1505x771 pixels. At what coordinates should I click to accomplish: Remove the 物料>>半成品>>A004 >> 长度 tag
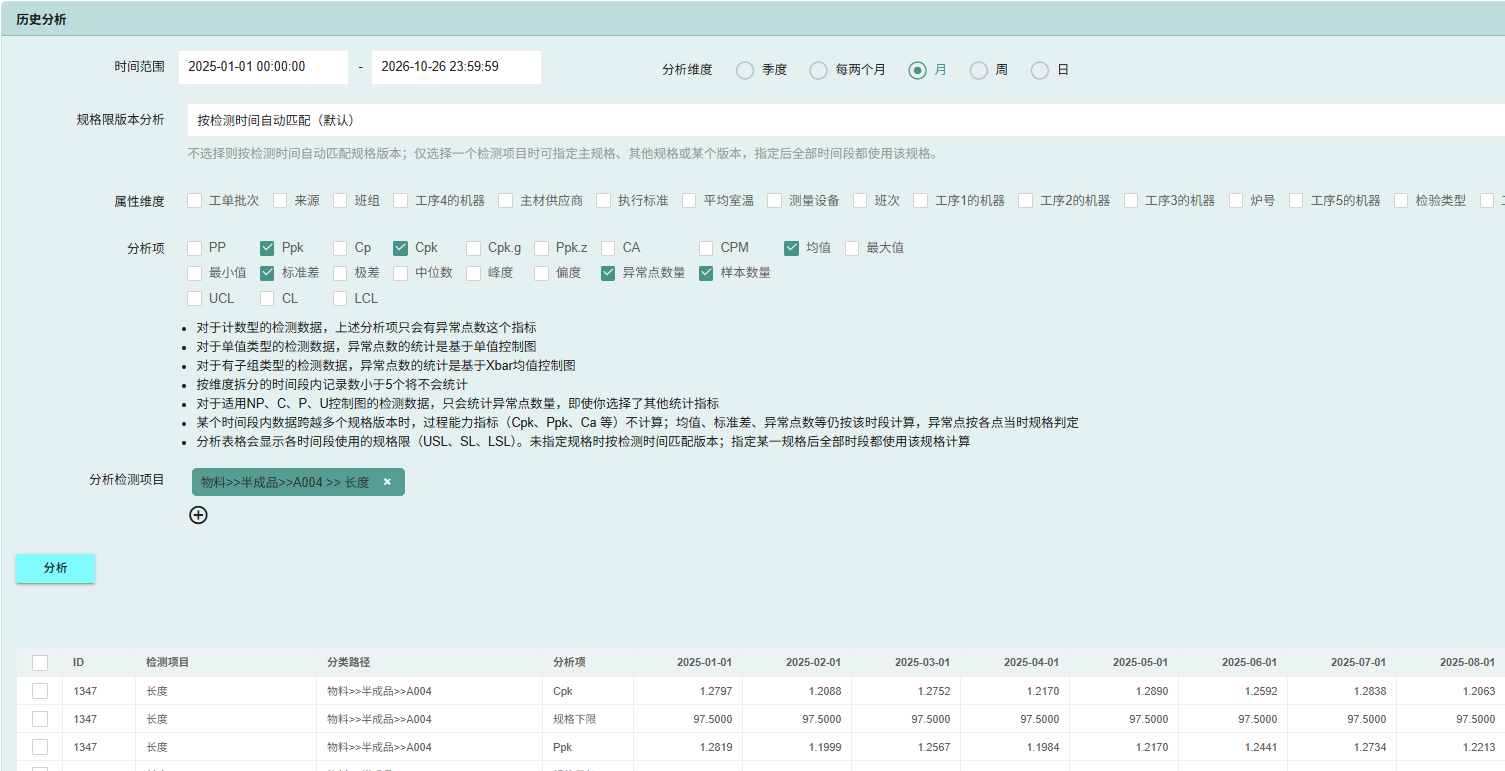pos(387,482)
